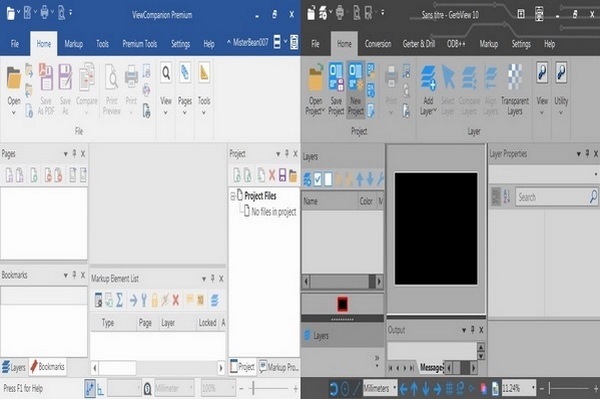The height and width of the screenshot is (400, 600).
Task: Switch to Bookmarks tab at bottom left
Action: pos(47,366)
